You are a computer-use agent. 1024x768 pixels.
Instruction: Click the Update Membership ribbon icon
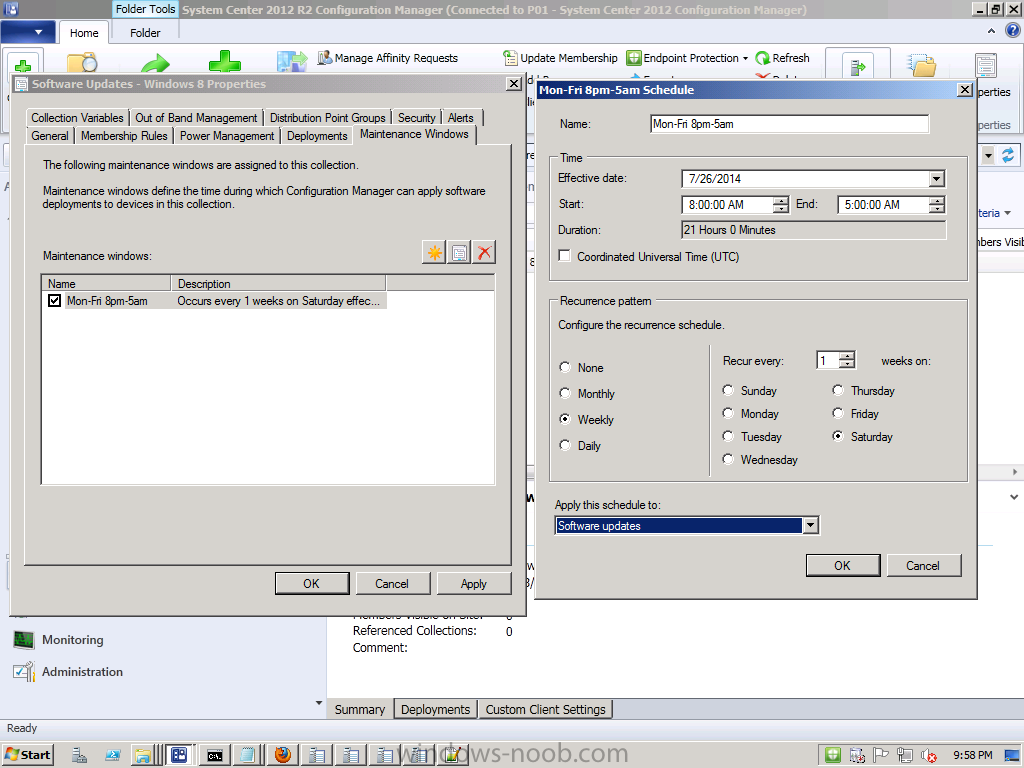point(510,58)
